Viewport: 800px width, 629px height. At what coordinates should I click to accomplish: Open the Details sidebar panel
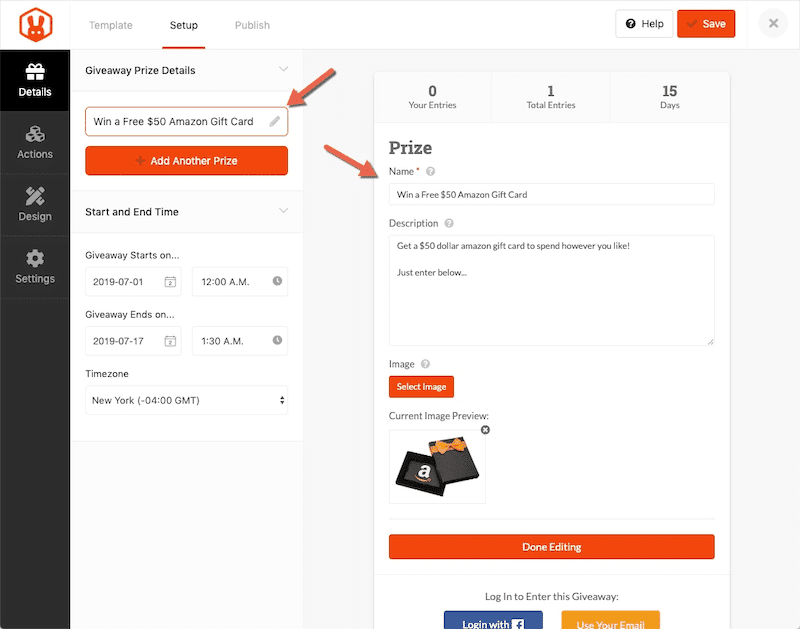tap(35, 81)
